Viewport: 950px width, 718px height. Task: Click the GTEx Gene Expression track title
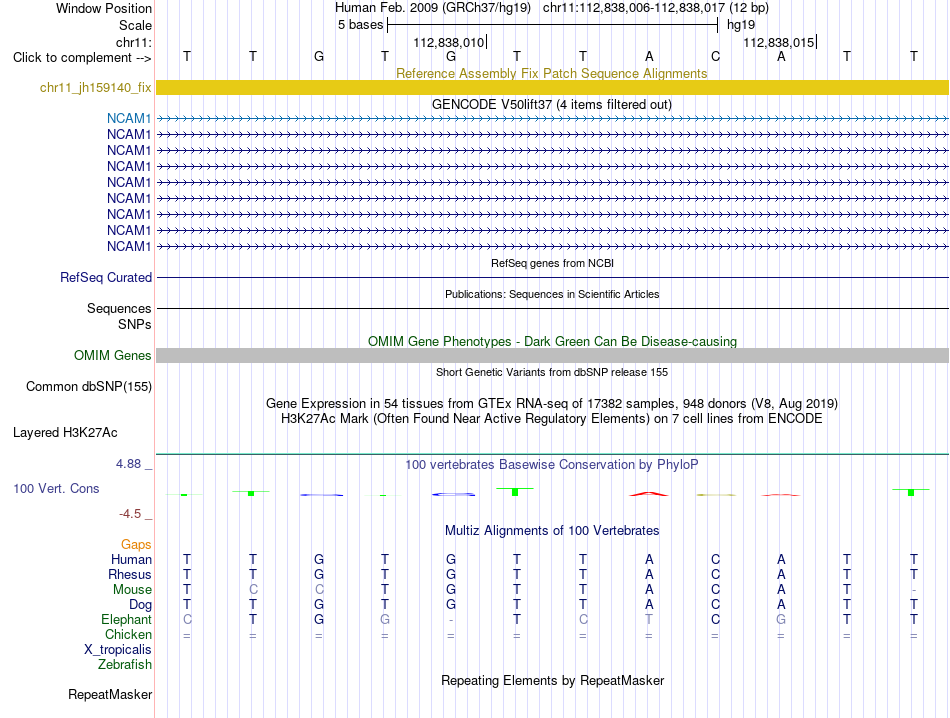pyautogui.click(x=552, y=404)
